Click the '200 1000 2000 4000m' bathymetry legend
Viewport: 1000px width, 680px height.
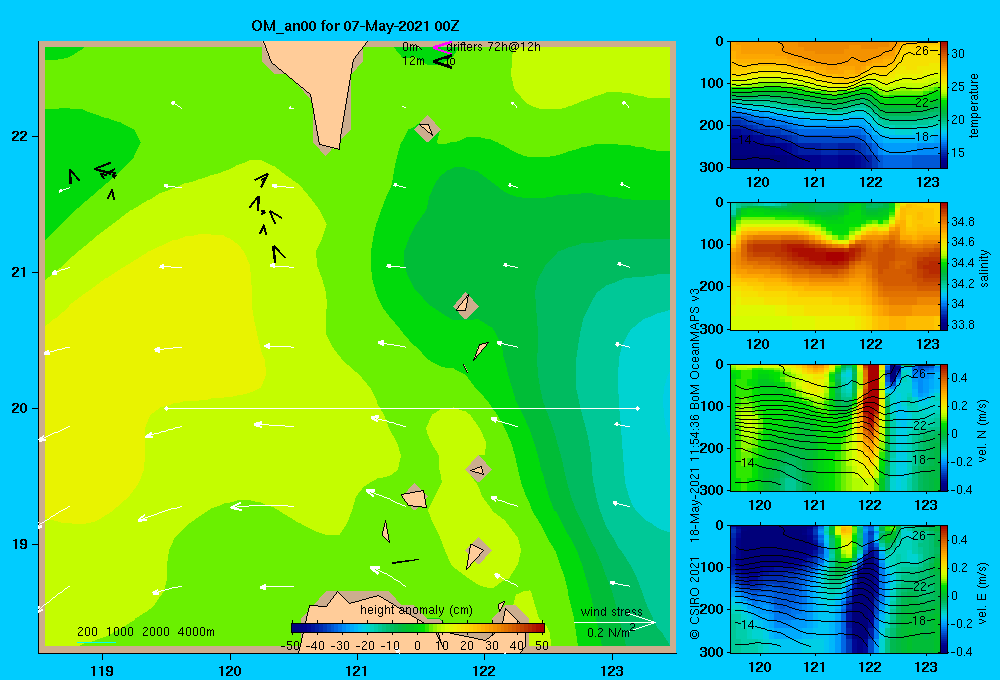point(145,632)
